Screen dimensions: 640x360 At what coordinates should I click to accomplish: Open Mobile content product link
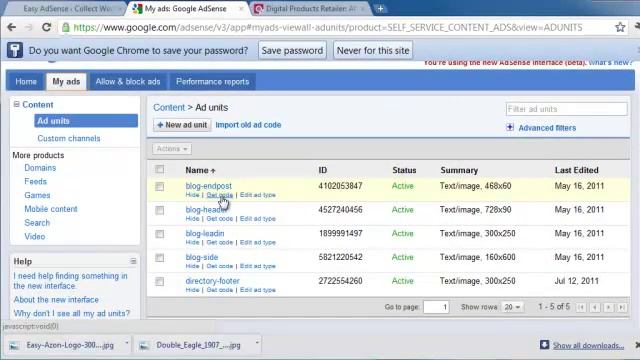[51, 209]
